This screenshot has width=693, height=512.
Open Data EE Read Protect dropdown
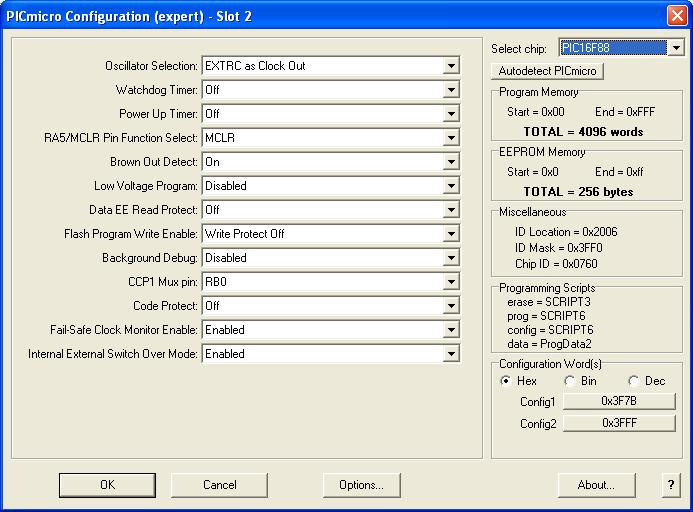(451, 210)
